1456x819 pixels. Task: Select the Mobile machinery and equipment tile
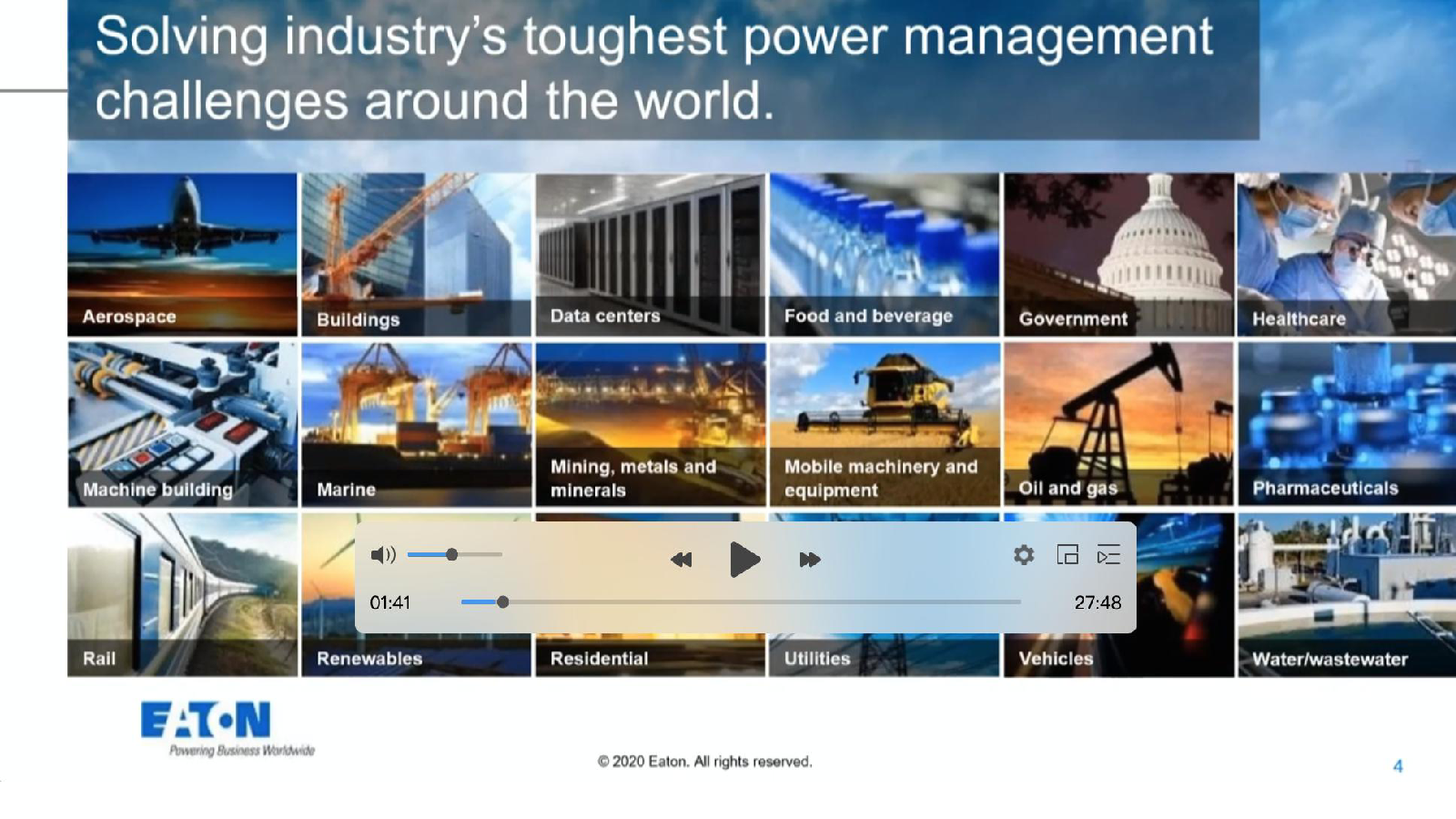point(884,424)
